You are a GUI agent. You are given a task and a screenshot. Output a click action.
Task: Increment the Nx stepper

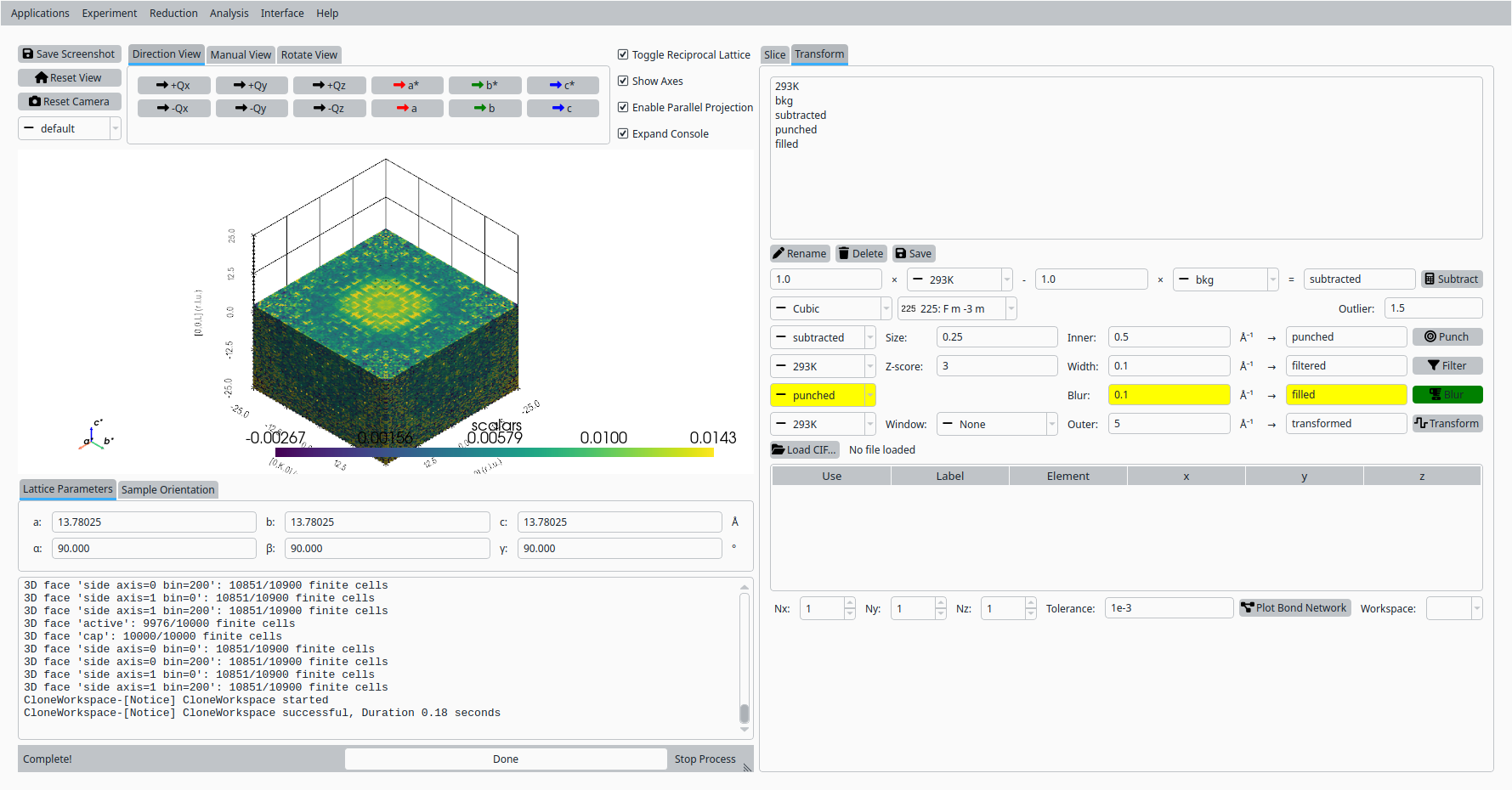[x=849, y=603]
